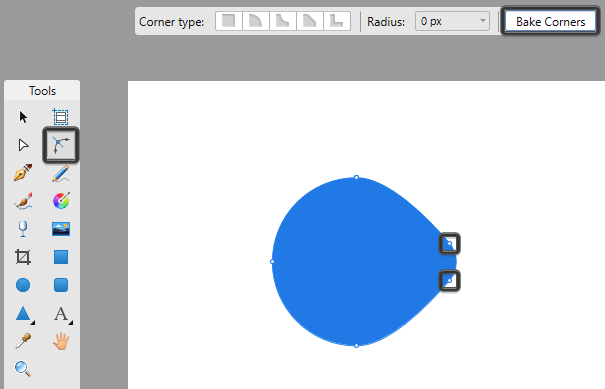Click the Bake Corners button
Screen dimensions: 605x389
click(x=551, y=22)
